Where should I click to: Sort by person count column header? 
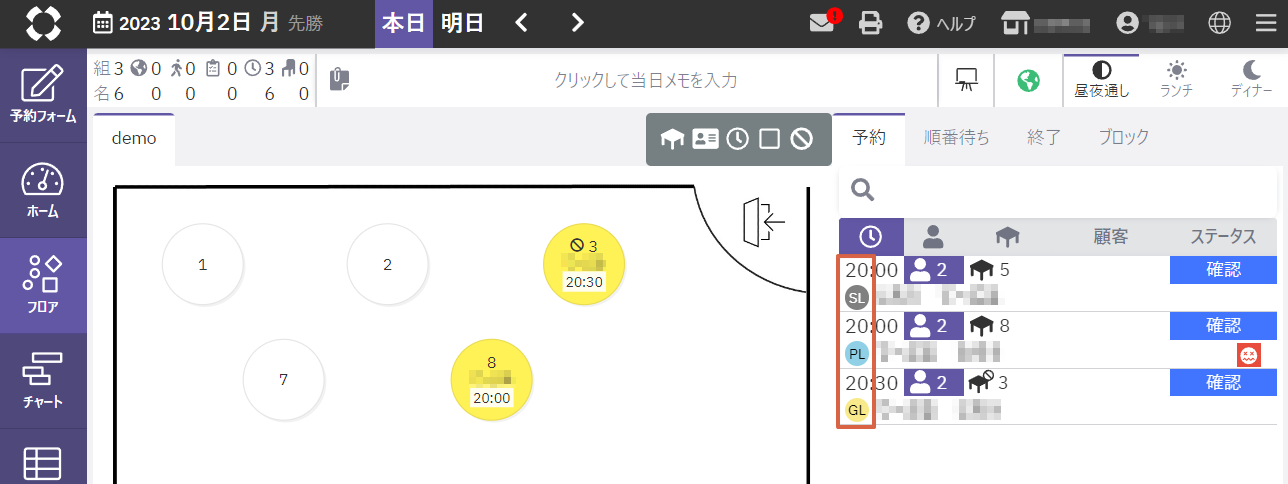coord(933,237)
